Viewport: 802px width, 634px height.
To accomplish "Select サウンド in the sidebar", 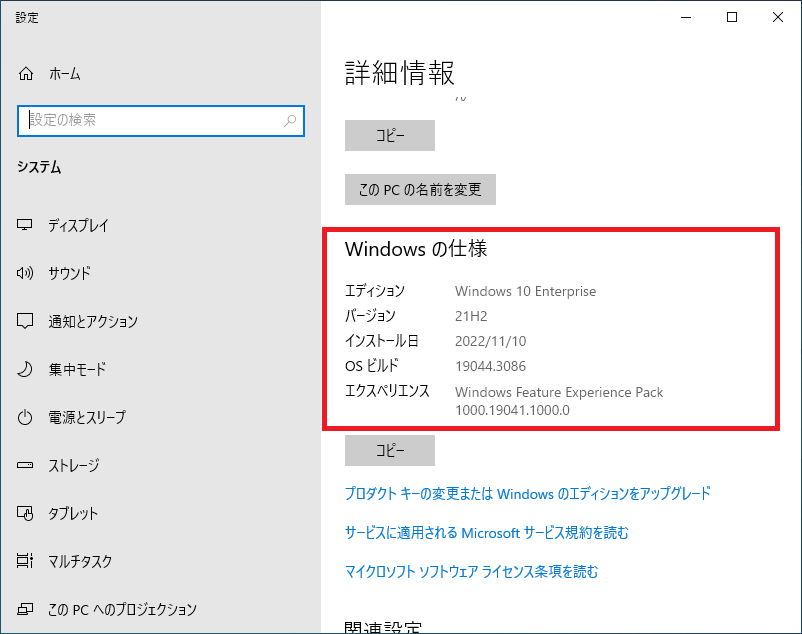I will click(70, 273).
